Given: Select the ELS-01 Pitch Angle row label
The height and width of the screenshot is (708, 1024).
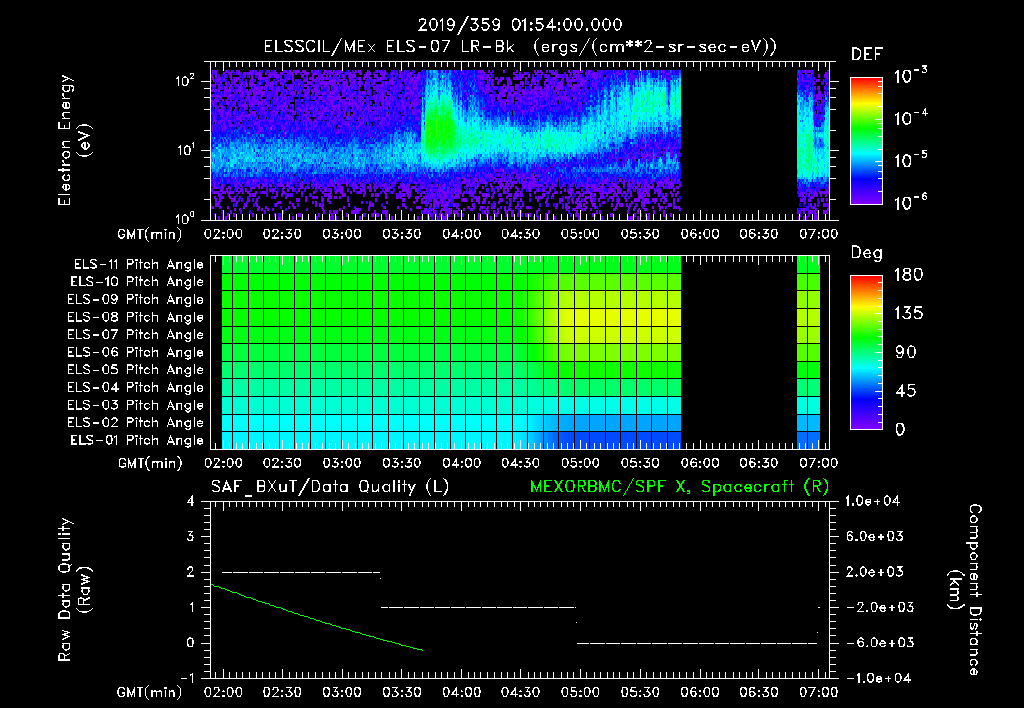Looking at the screenshot, I should click(x=137, y=440).
